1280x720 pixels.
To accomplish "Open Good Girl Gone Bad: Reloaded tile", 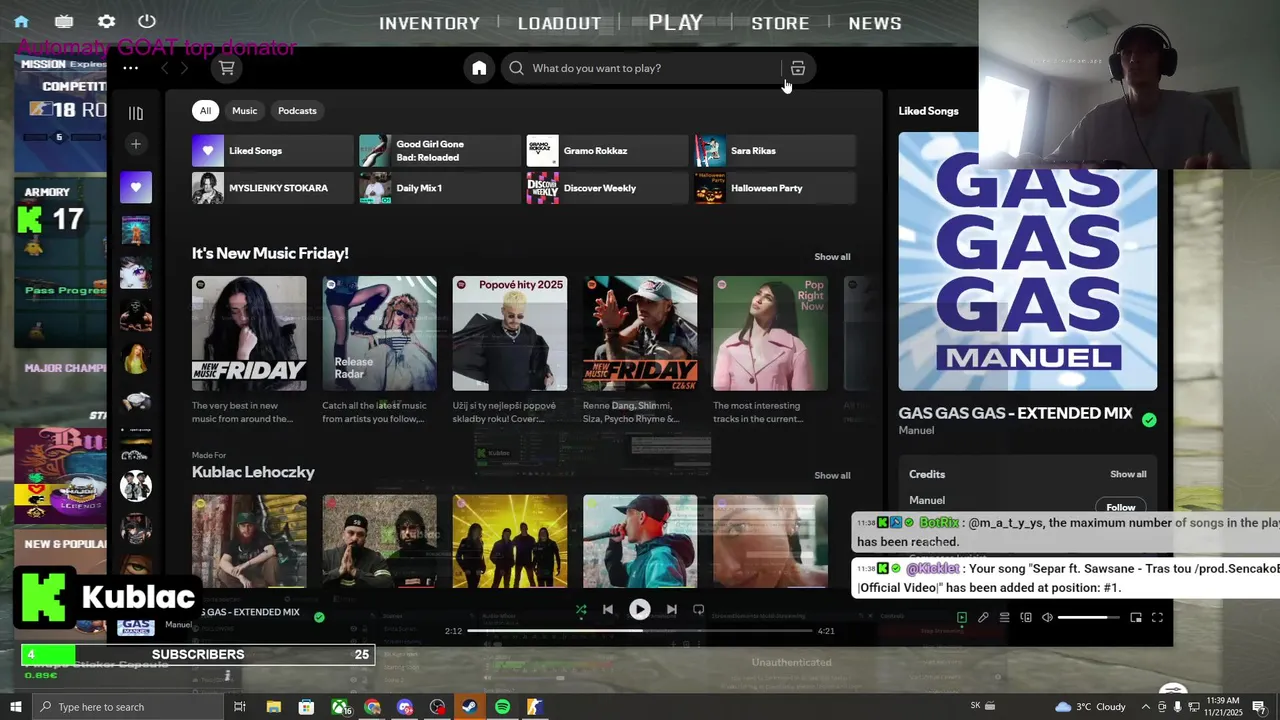I will click(440, 151).
